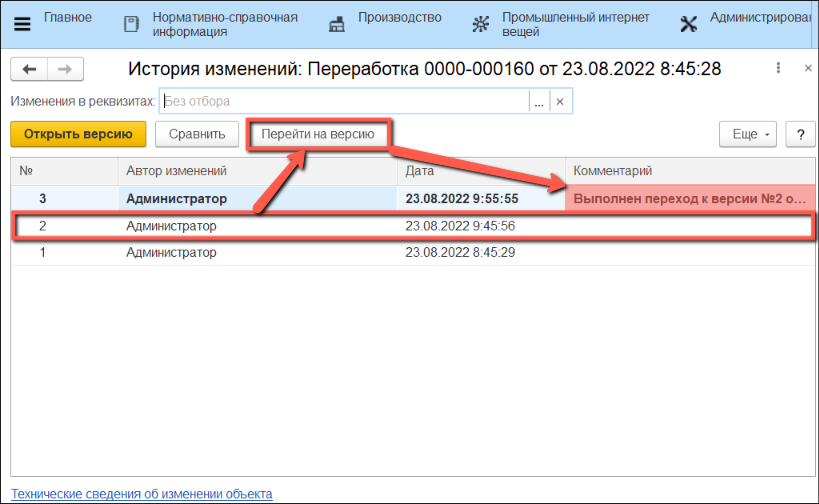The image size is (819, 504).
Task: Open the Производство section
Action: click(400, 18)
